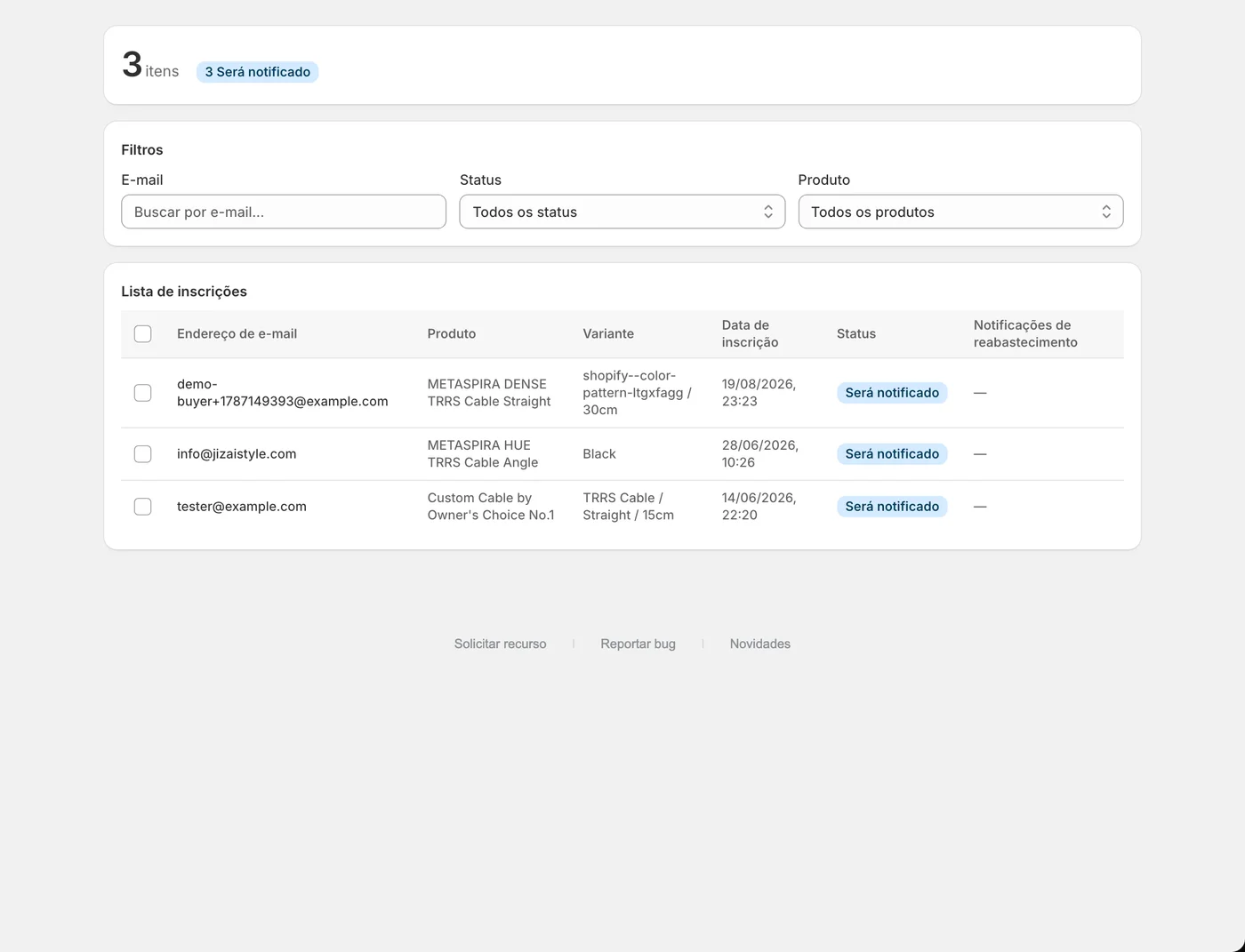Click the date 28/06/2026, 10:26
This screenshot has height=952, width=1245.
pyautogui.click(x=759, y=454)
